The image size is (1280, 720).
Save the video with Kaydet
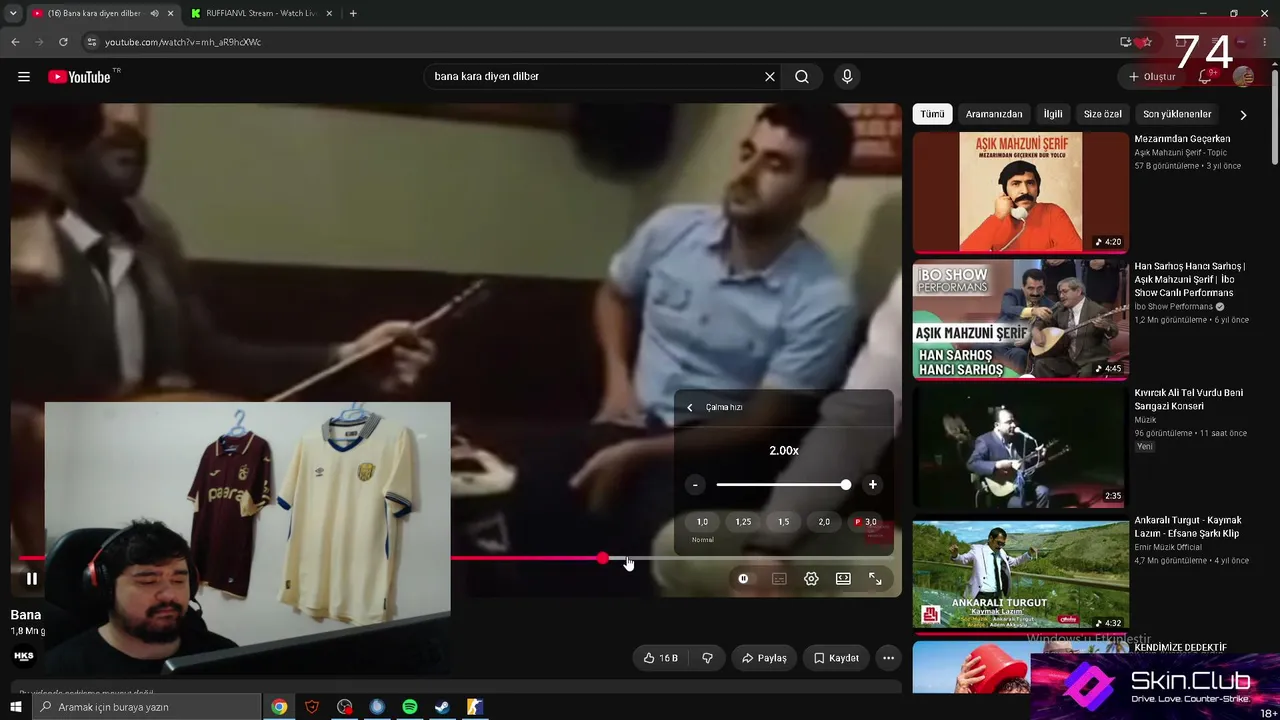coord(836,658)
